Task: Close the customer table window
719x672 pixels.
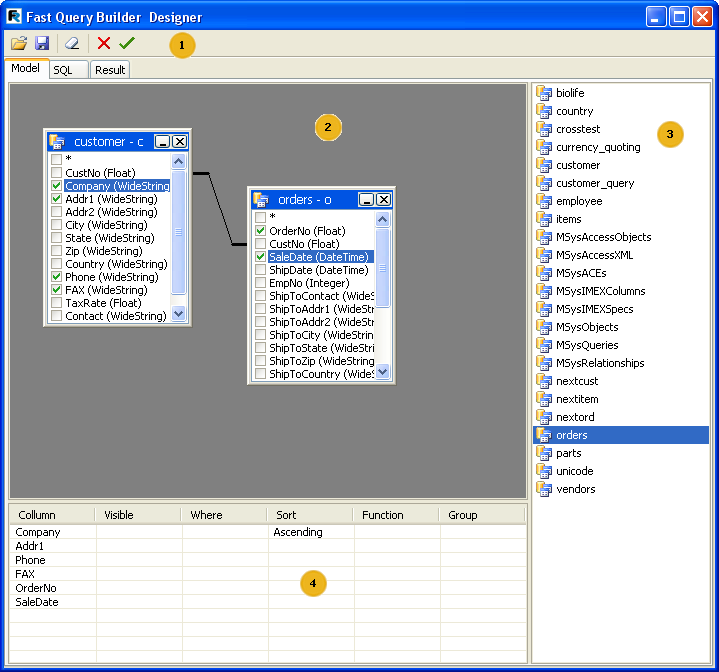Action: pyautogui.click(x=180, y=142)
